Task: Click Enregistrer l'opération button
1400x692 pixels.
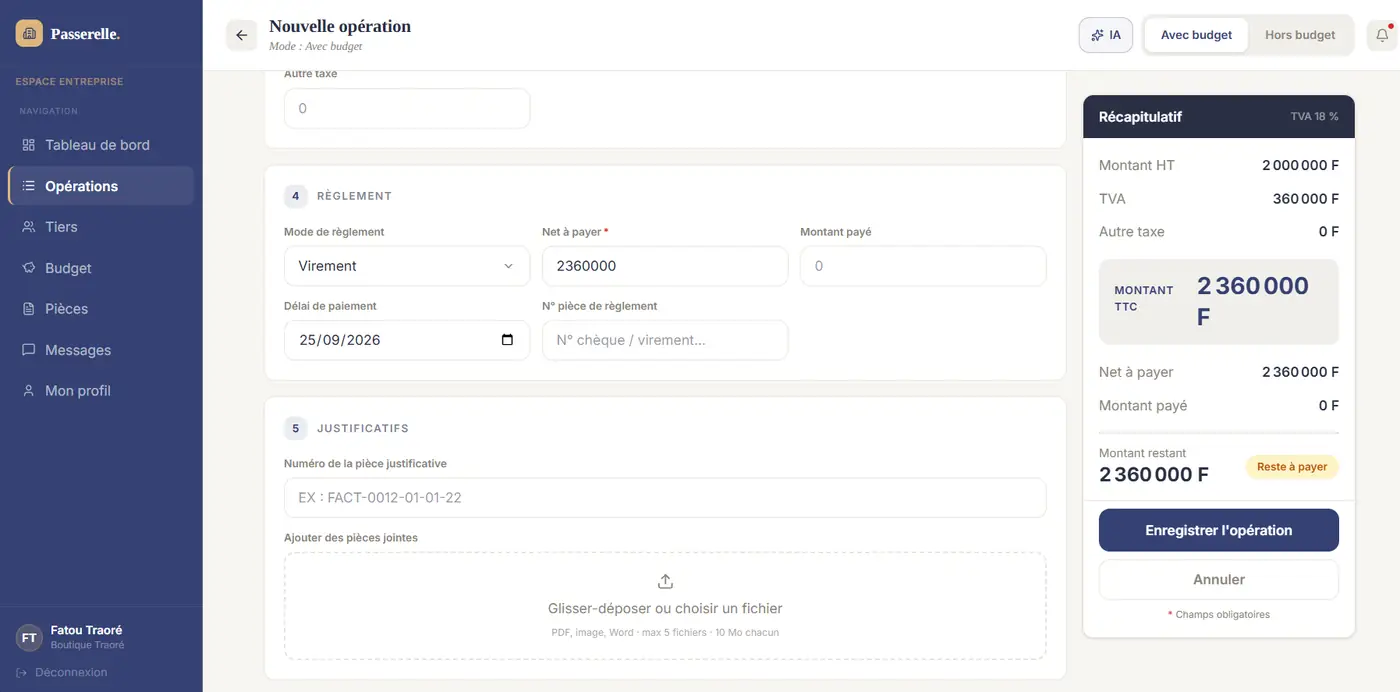Action: [1218, 530]
